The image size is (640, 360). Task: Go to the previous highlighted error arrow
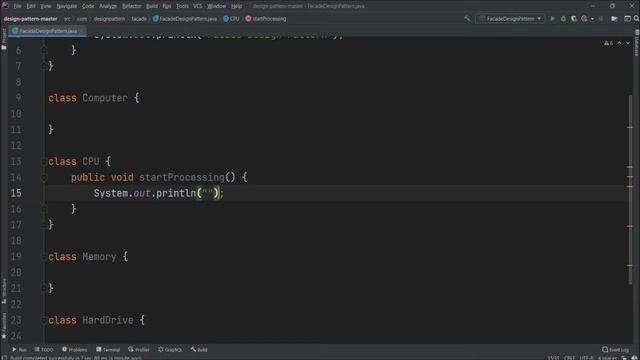coord(619,43)
